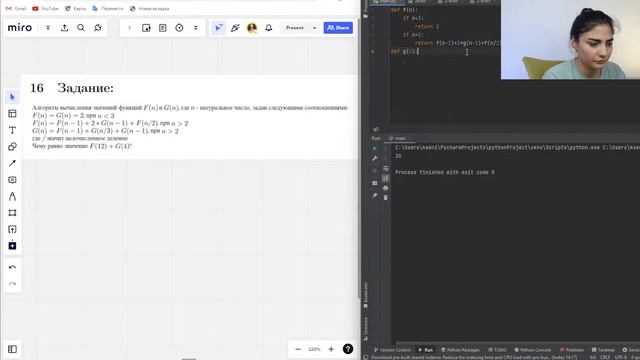Click 'Process finished with exit code 0' line

click(445, 172)
